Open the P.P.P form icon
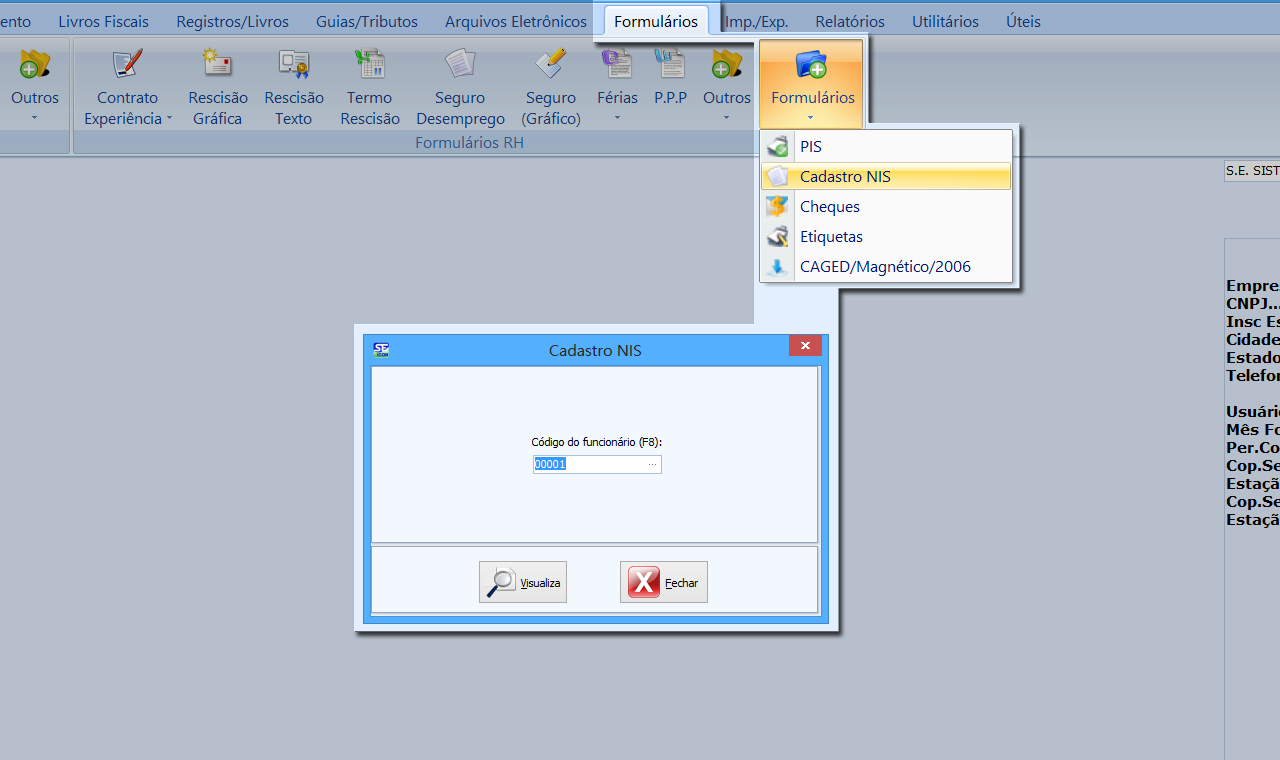Image resolution: width=1280 pixels, height=760 pixels. 670,66
